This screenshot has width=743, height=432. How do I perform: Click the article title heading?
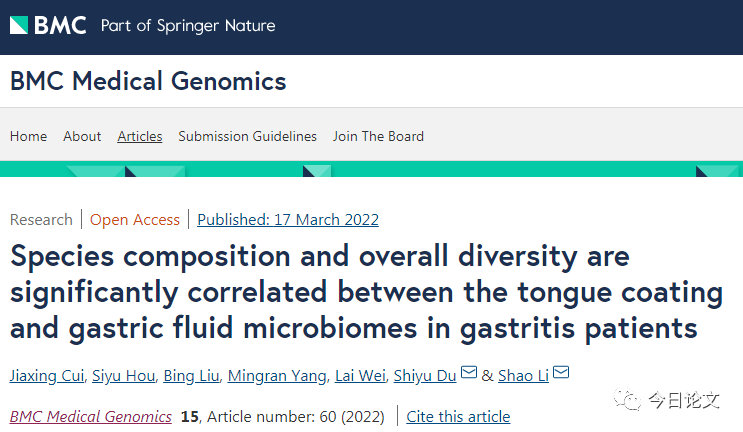[x=366, y=292]
